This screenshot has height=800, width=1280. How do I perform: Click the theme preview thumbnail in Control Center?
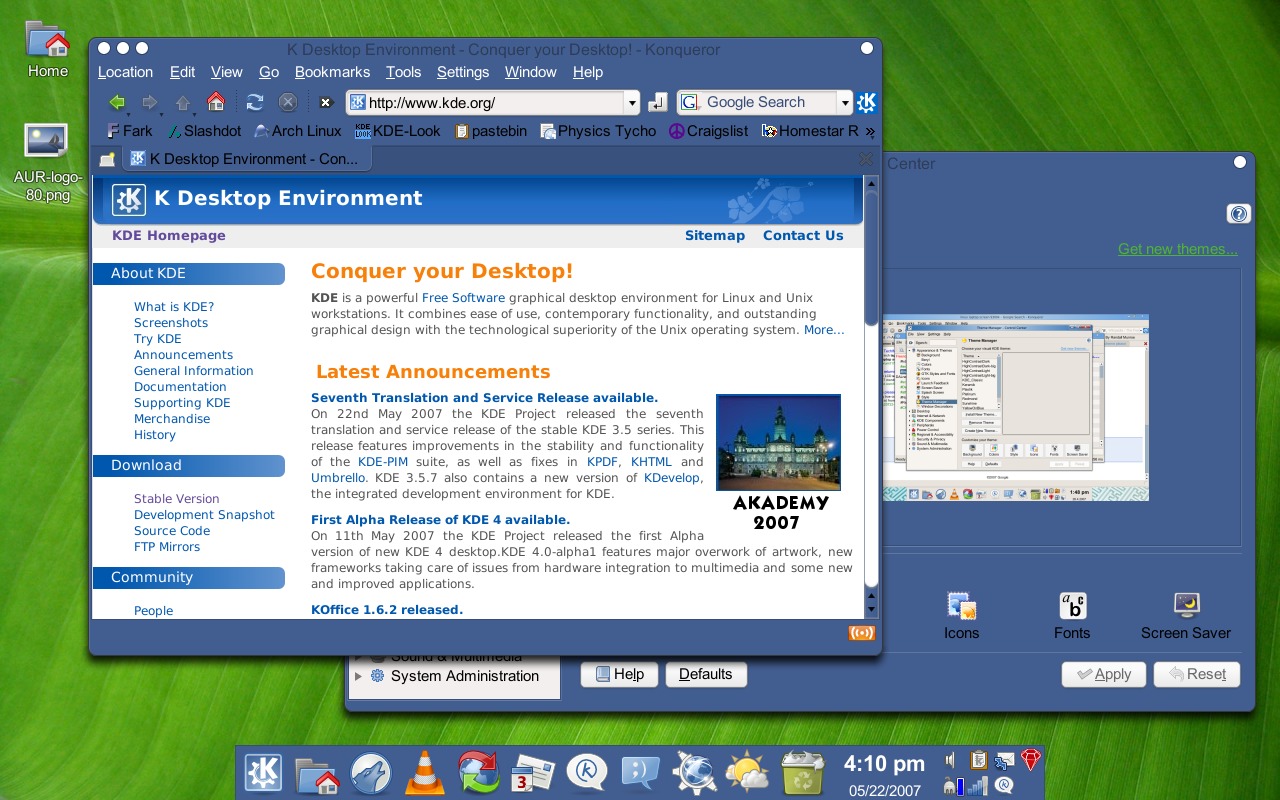point(1015,407)
